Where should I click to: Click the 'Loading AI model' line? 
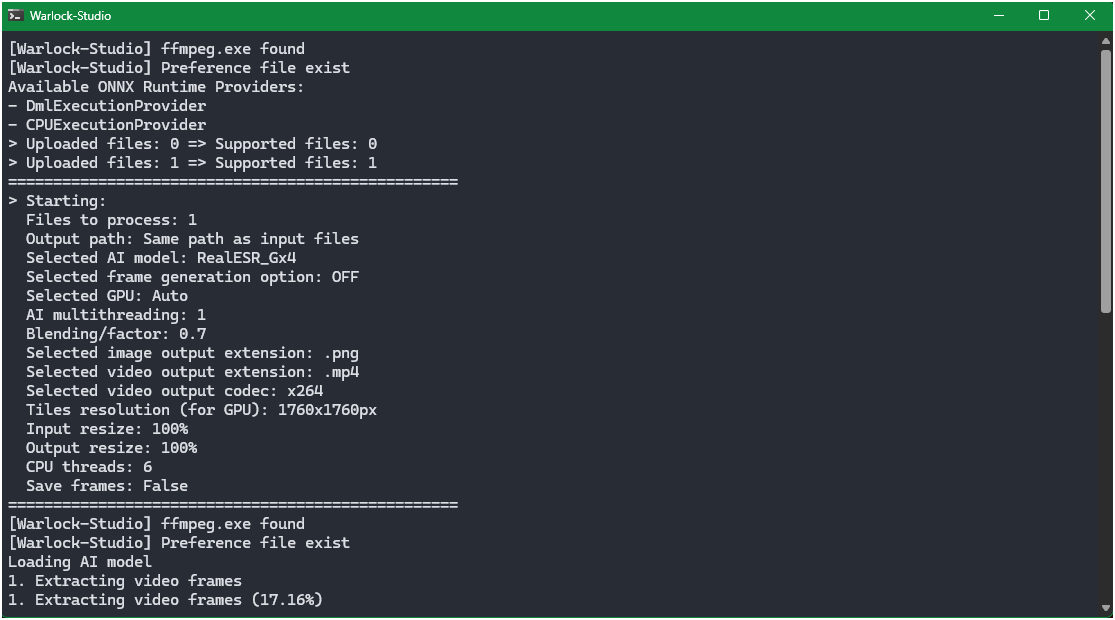pos(80,562)
